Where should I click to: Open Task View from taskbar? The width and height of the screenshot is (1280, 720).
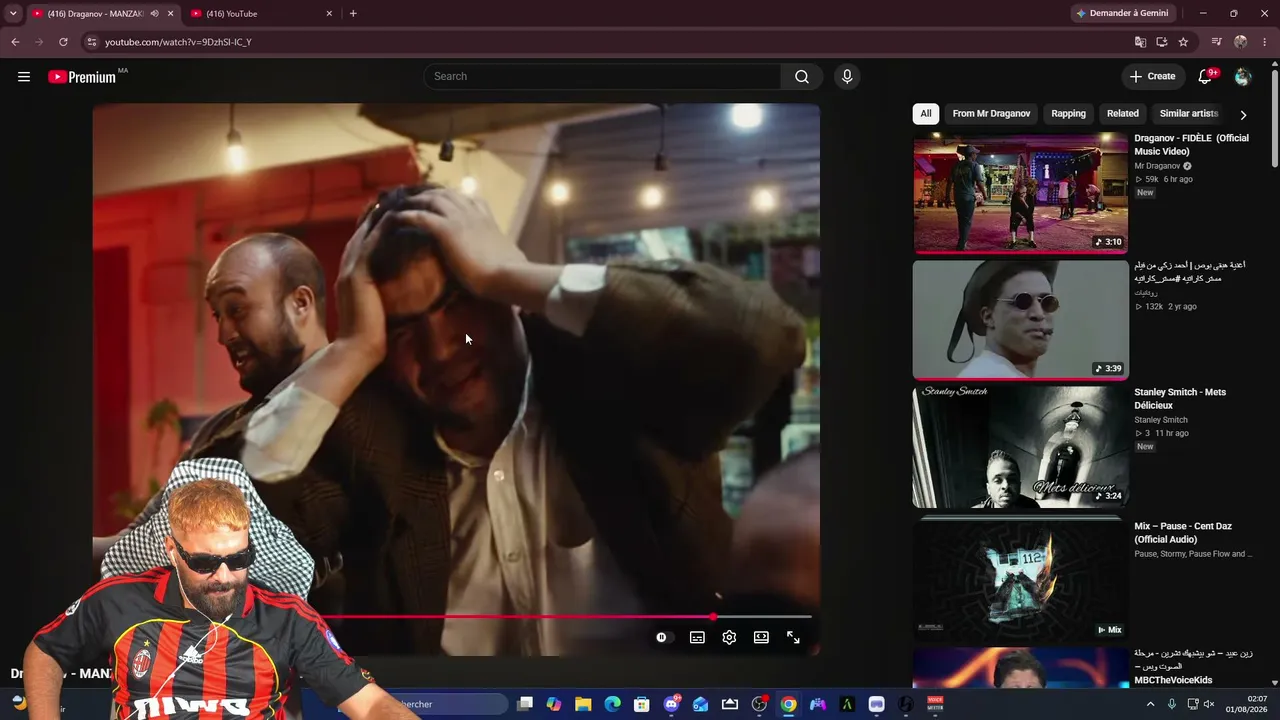tap(525, 704)
